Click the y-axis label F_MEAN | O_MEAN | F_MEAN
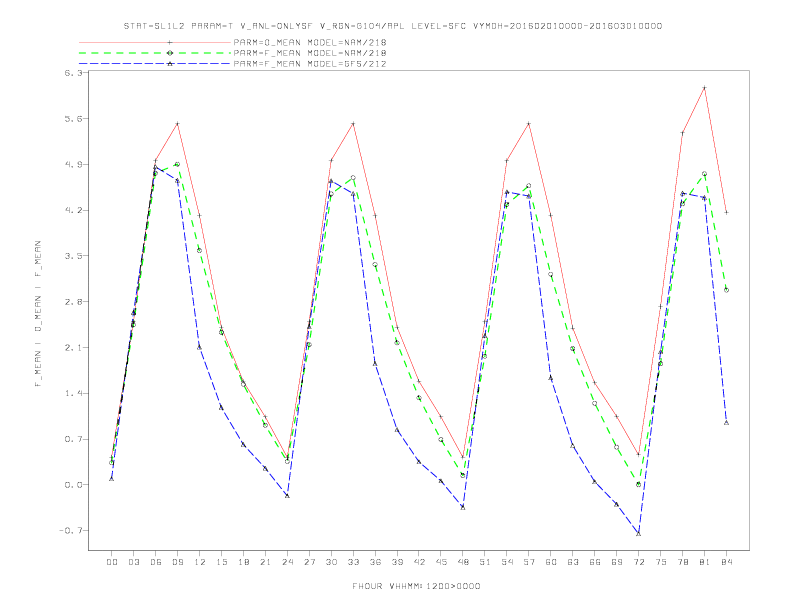 click(38, 314)
